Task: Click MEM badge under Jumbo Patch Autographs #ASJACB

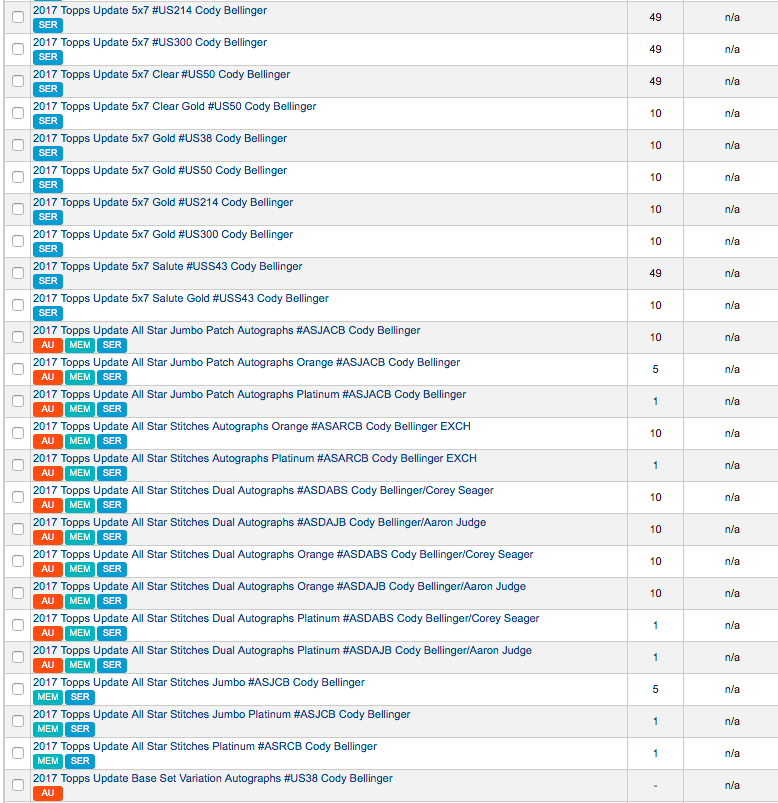Action: click(x=80, y=345)
